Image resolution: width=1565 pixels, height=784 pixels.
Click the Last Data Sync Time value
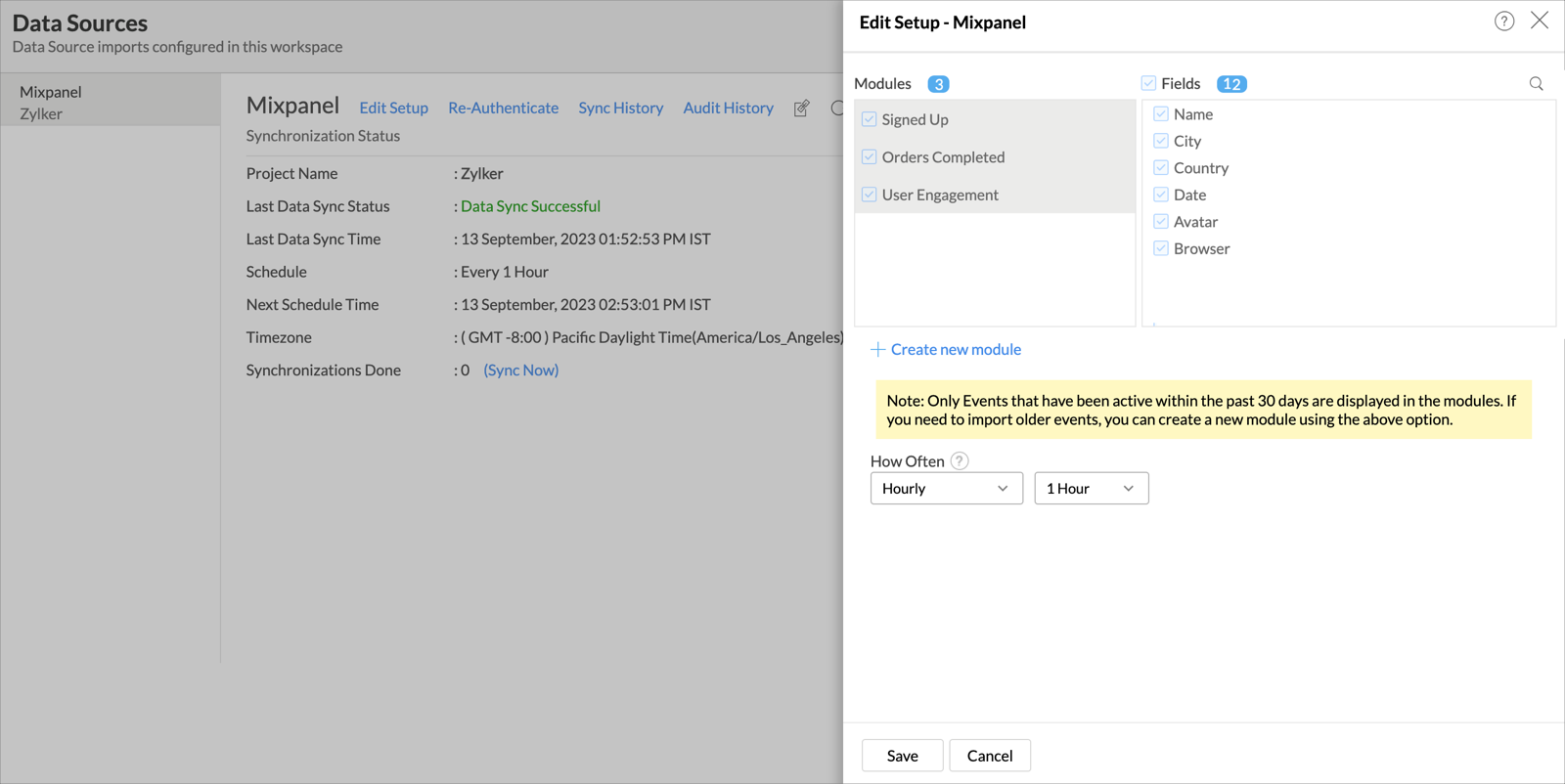pyautogui.click(x=586, y=240)
